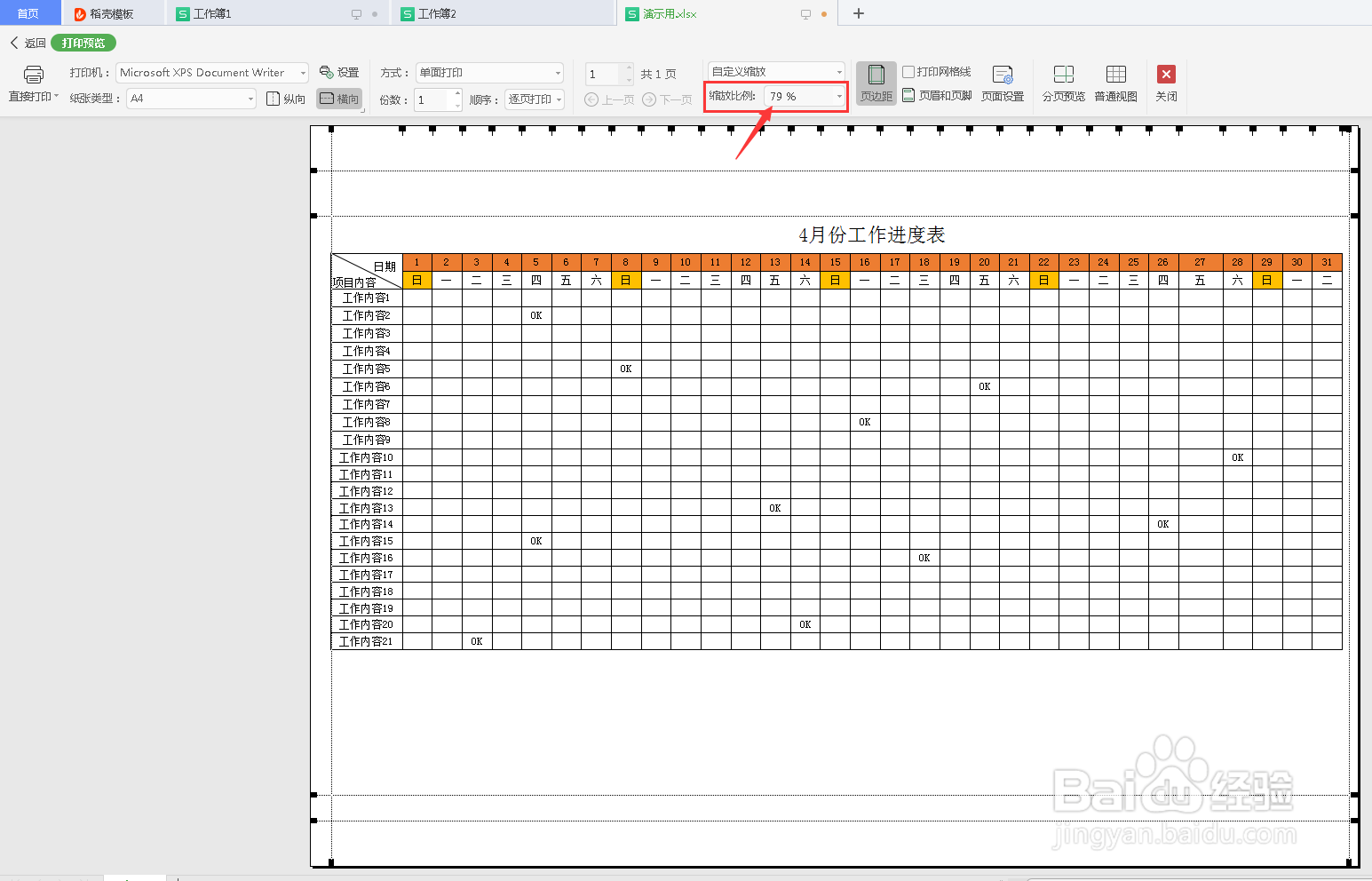The width and height of the screenshot is (1372, 881).
Task: Expand the 方式 单面打印 dropdown
Action: tap(558, 73)
